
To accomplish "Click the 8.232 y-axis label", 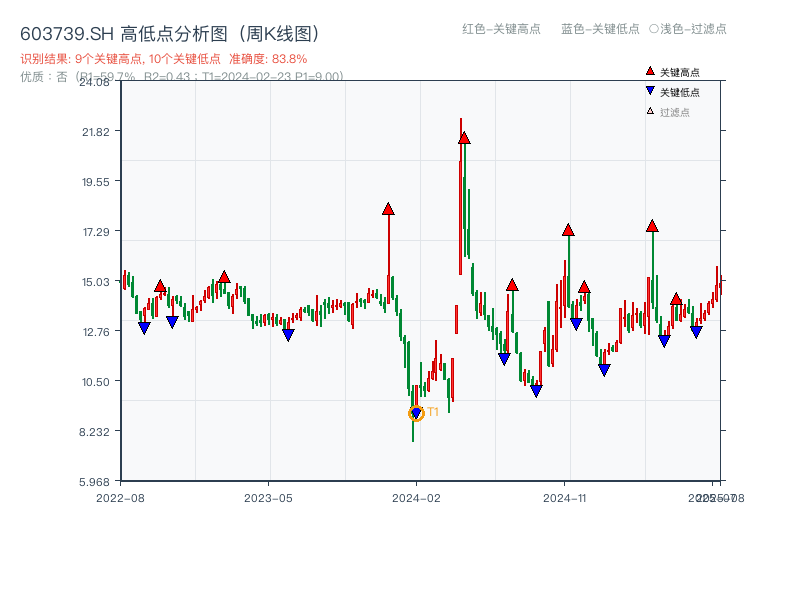I will 94,432.
